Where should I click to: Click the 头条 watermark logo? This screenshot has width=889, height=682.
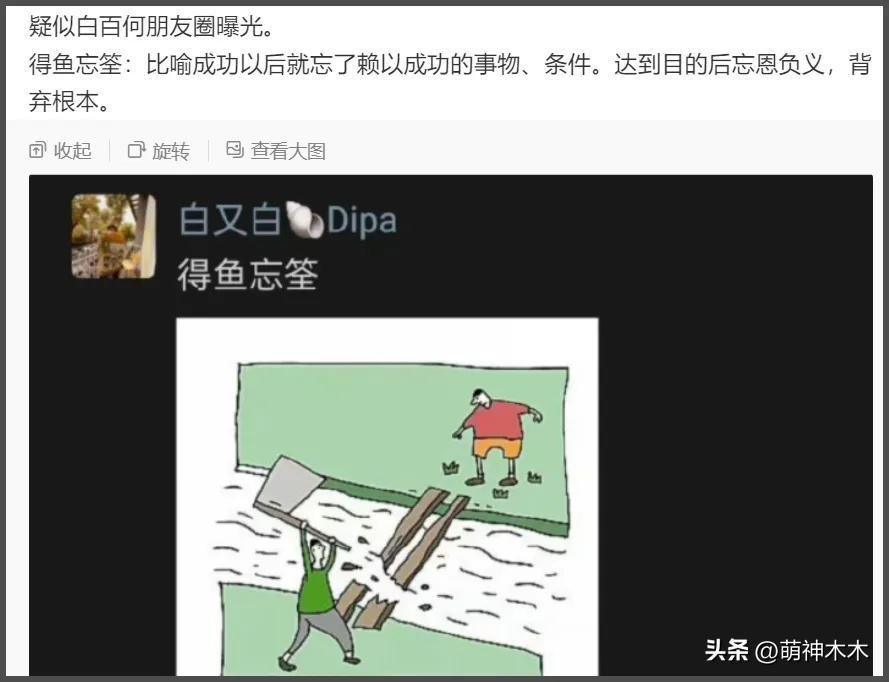(x=727, y=650)
